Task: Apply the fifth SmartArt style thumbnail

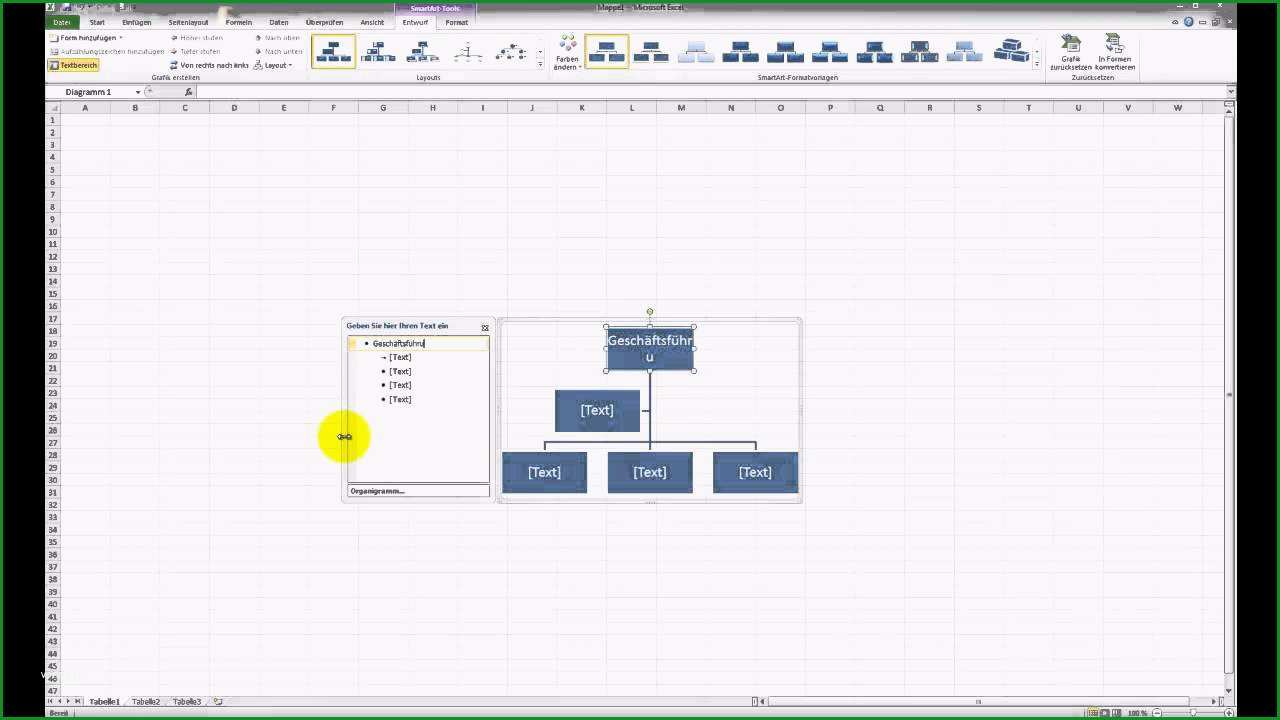Action: 786,51
